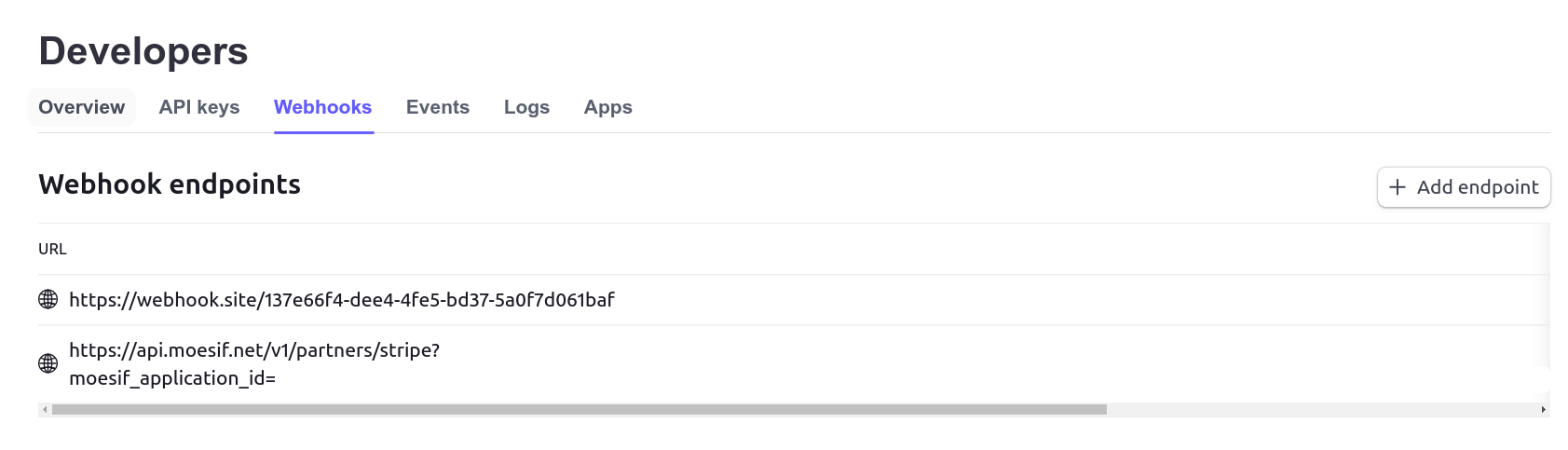The image size is (1568, 450).
Task: Click the plus icon in Add endpoint
Action: tap(1397, 187)
